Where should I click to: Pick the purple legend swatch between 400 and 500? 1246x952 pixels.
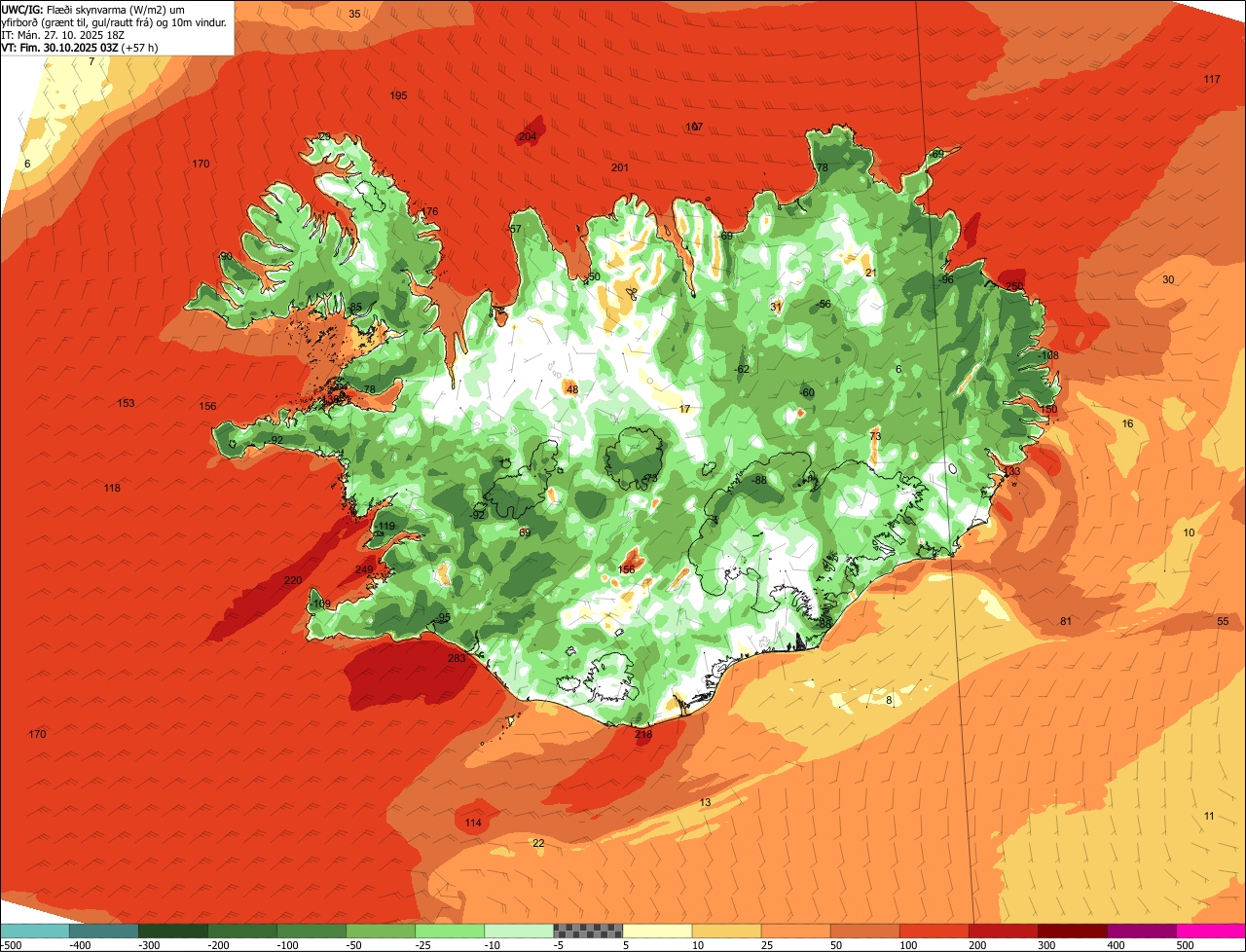click(x=1142, y=931)
